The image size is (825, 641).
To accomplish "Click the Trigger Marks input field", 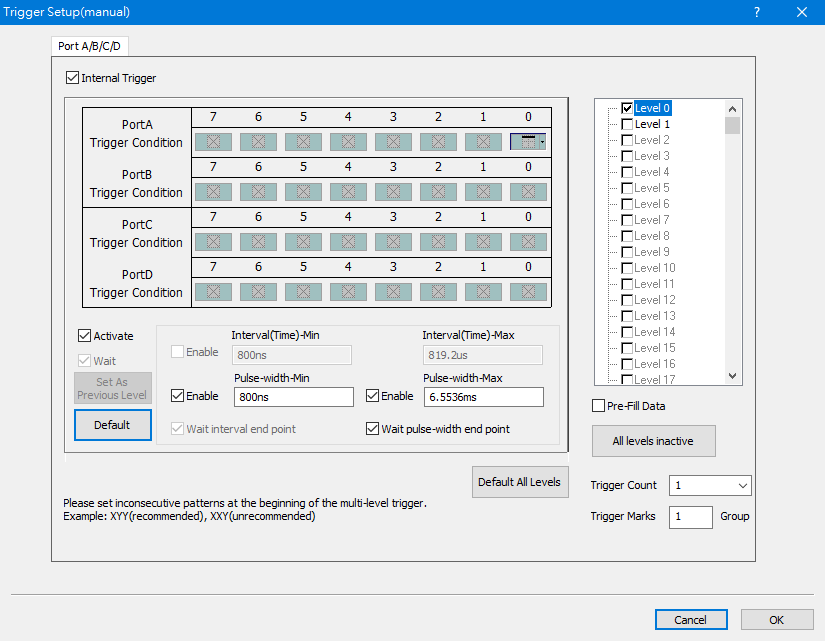I will 691,517.
